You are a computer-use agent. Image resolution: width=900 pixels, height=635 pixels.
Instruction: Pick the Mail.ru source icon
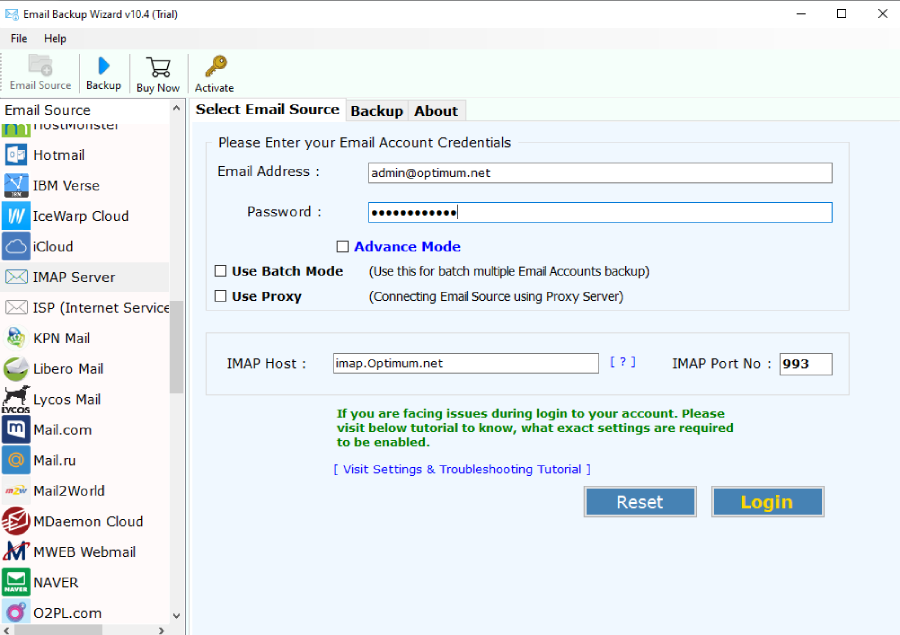[x=16, y=460]
